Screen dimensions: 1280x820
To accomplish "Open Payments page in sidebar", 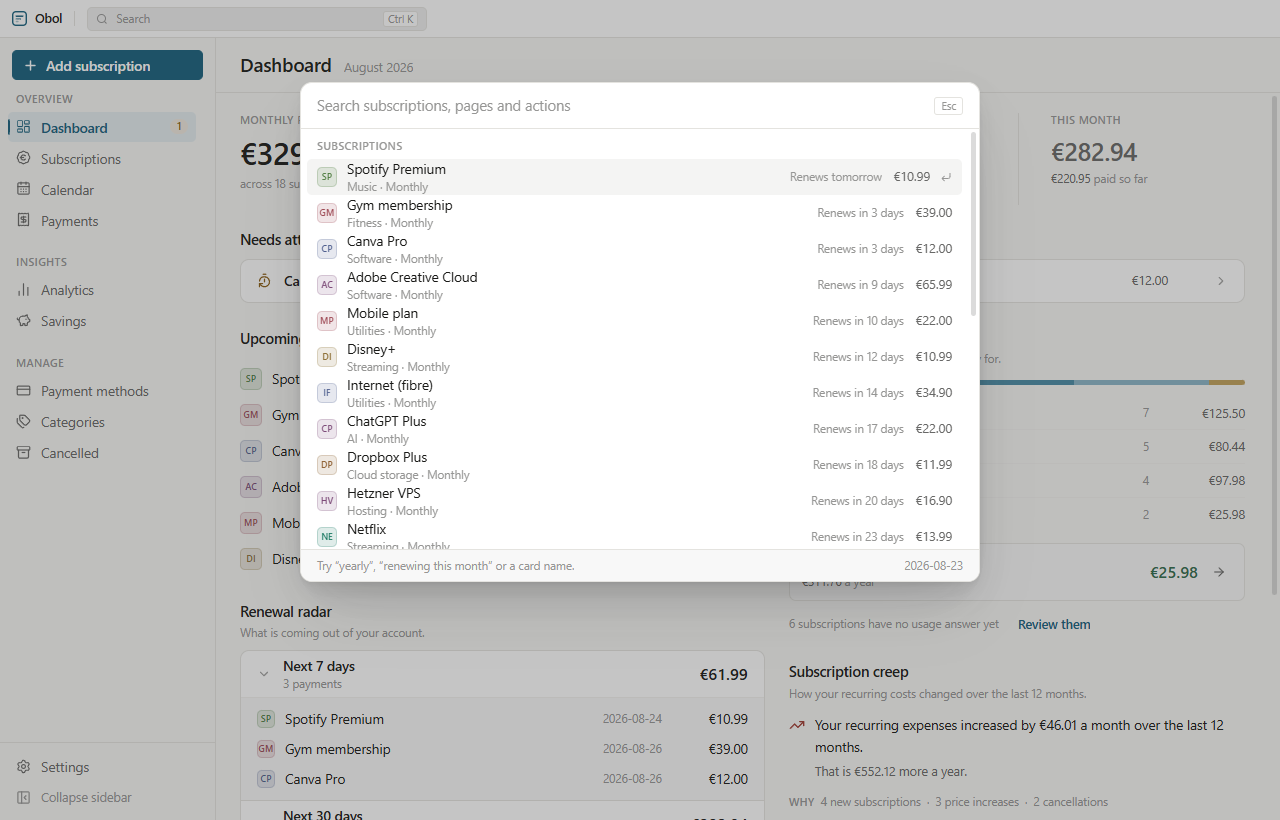I will click(104, 221).
